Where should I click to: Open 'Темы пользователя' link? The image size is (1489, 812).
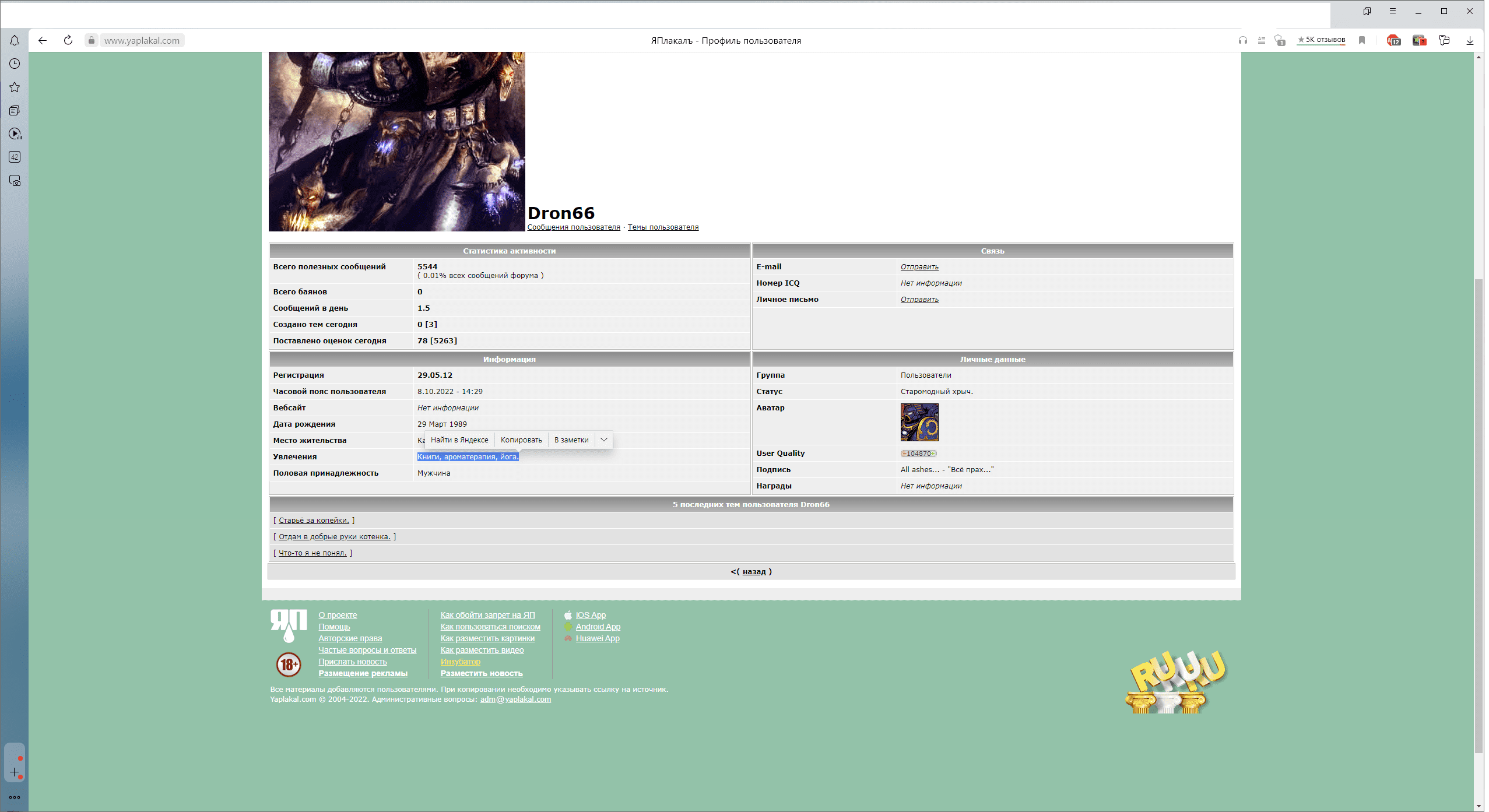coord(663,227)
